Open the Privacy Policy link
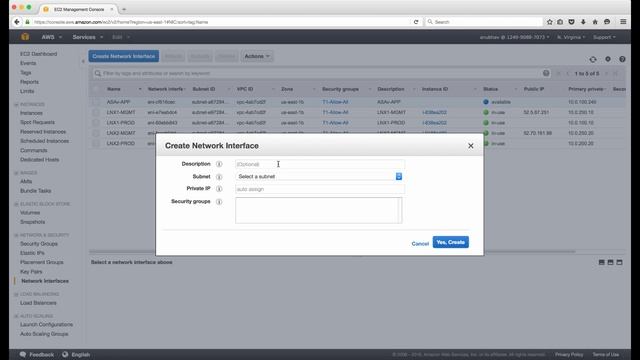 (x=569, y=354)
